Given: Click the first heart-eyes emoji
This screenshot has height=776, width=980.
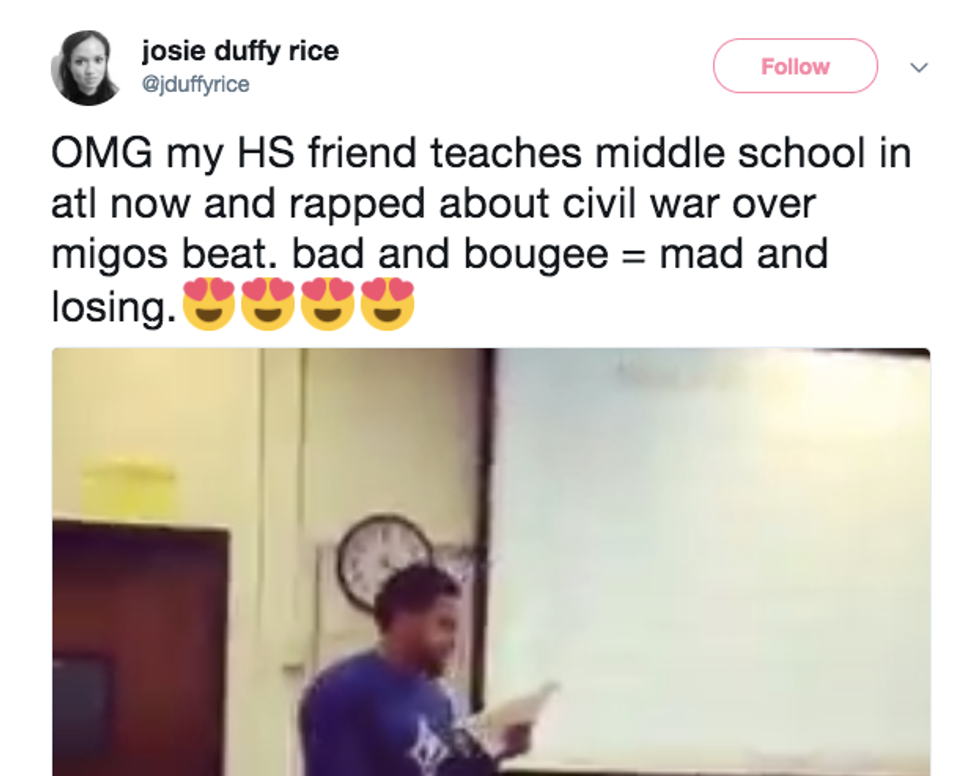Looking at the screenshot, I should tap(209, 304).
